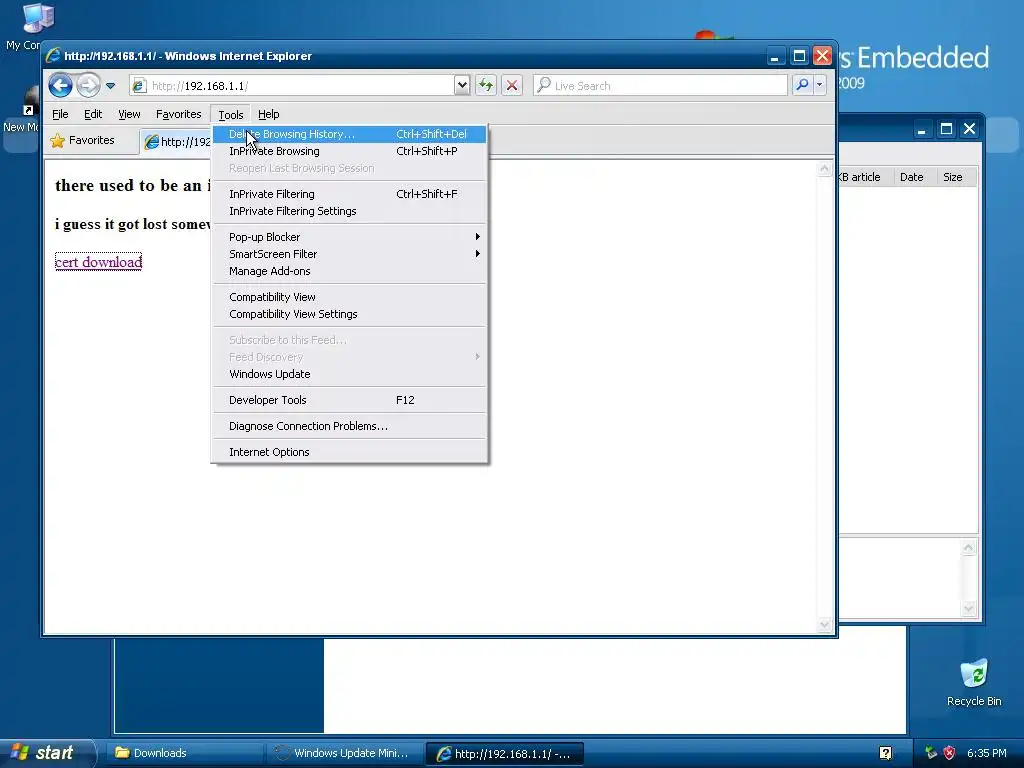Select Windows Update in Tools menu

349,374
